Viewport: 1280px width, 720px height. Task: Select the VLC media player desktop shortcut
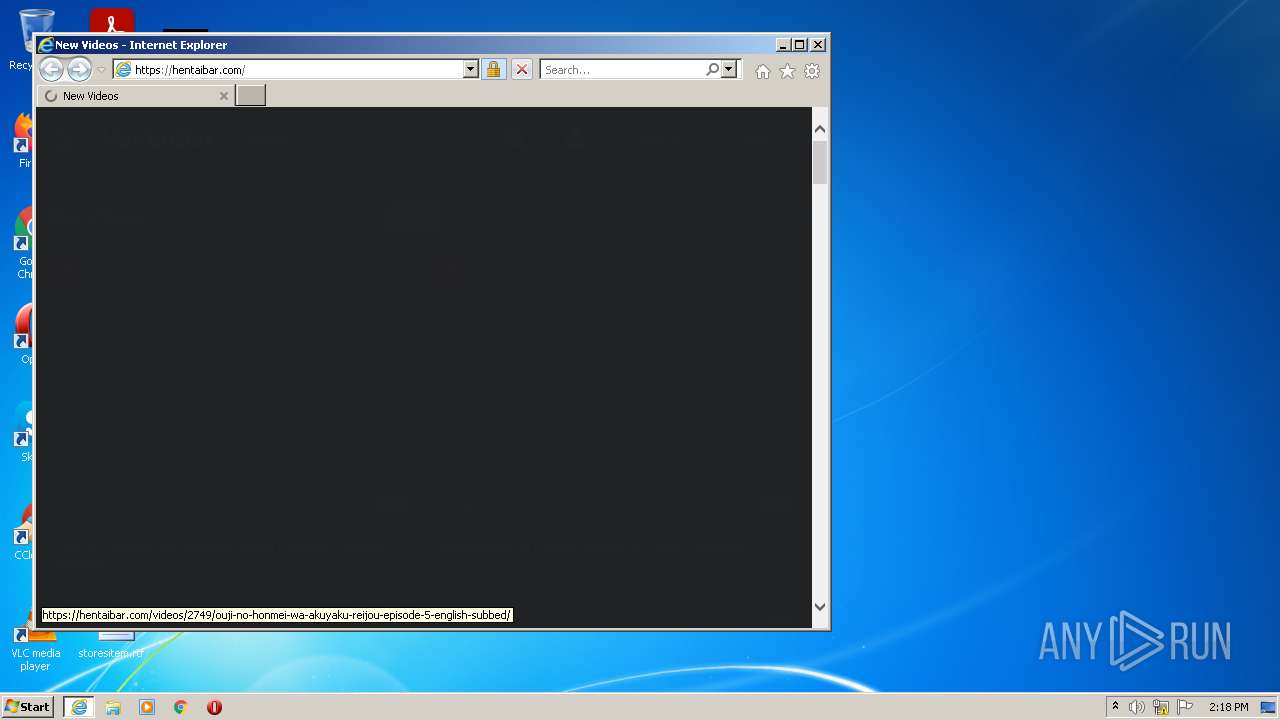click(35, 643)
